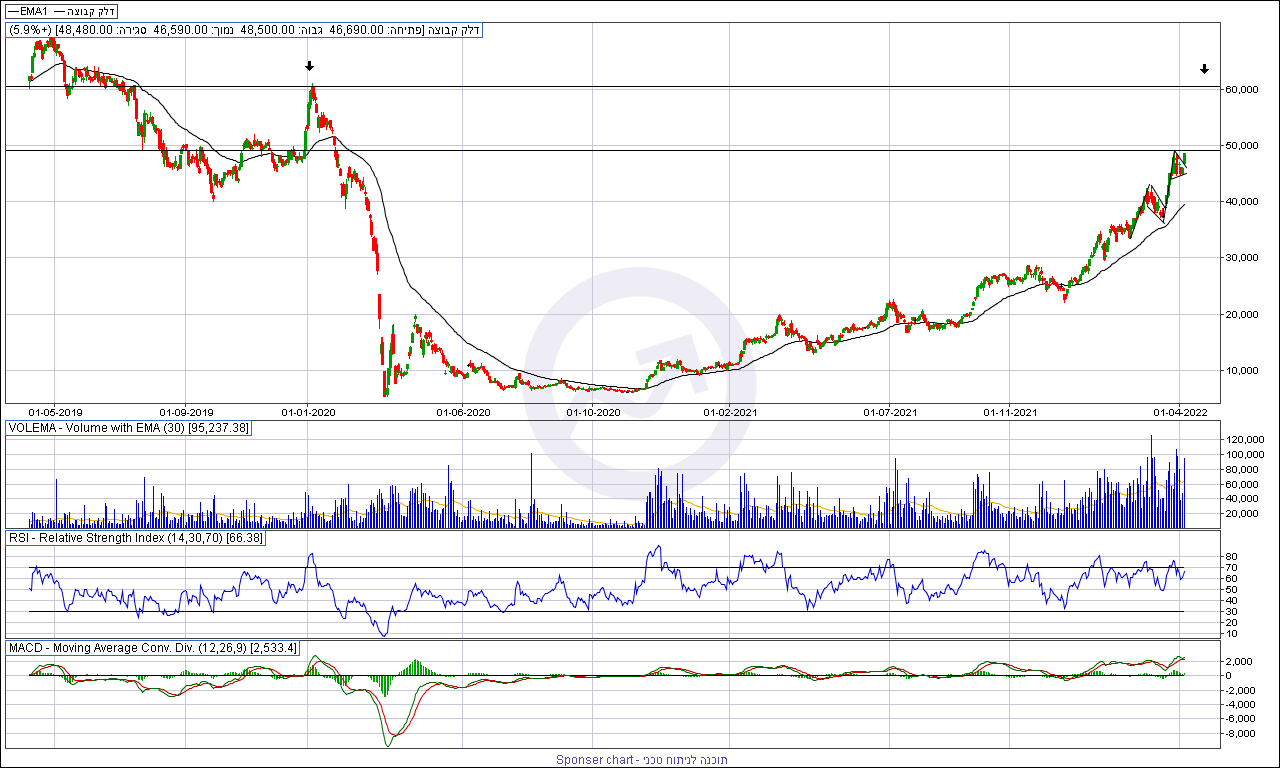Select the price header showing 48,480.00 close
This screenshot has width=1280, height=768.
pyautogui.click(x=244, y=30)
